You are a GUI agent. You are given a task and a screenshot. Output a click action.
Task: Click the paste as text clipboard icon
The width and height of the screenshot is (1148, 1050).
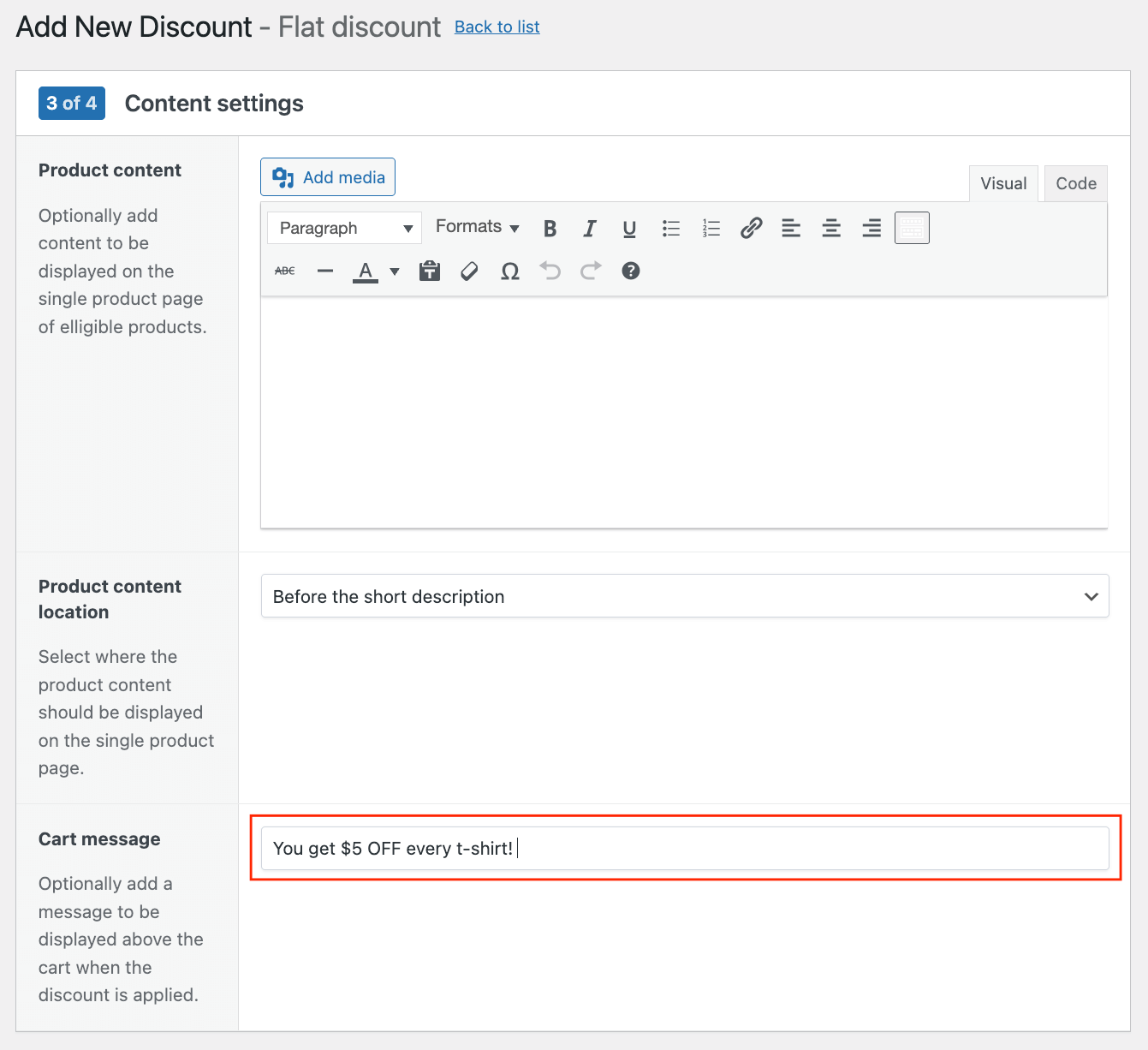point(430,271)
